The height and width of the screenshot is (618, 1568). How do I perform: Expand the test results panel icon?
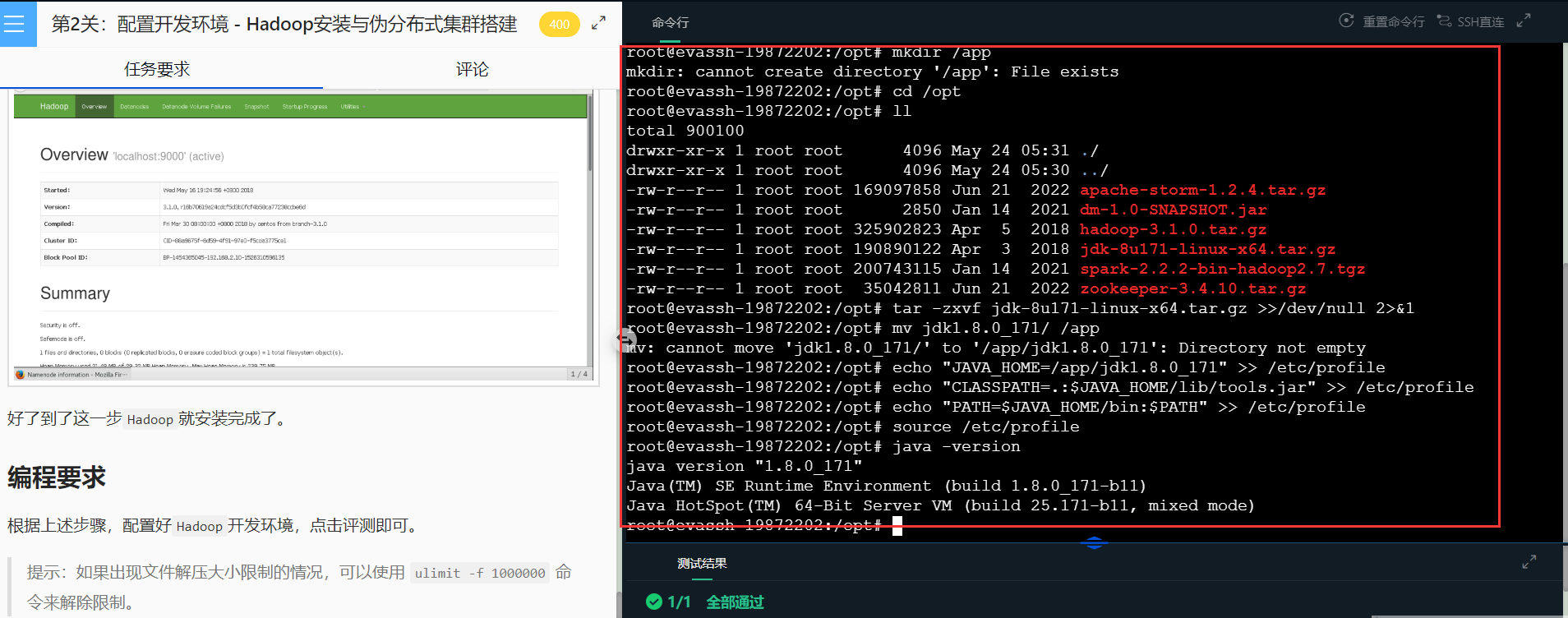click(1529, 562)
